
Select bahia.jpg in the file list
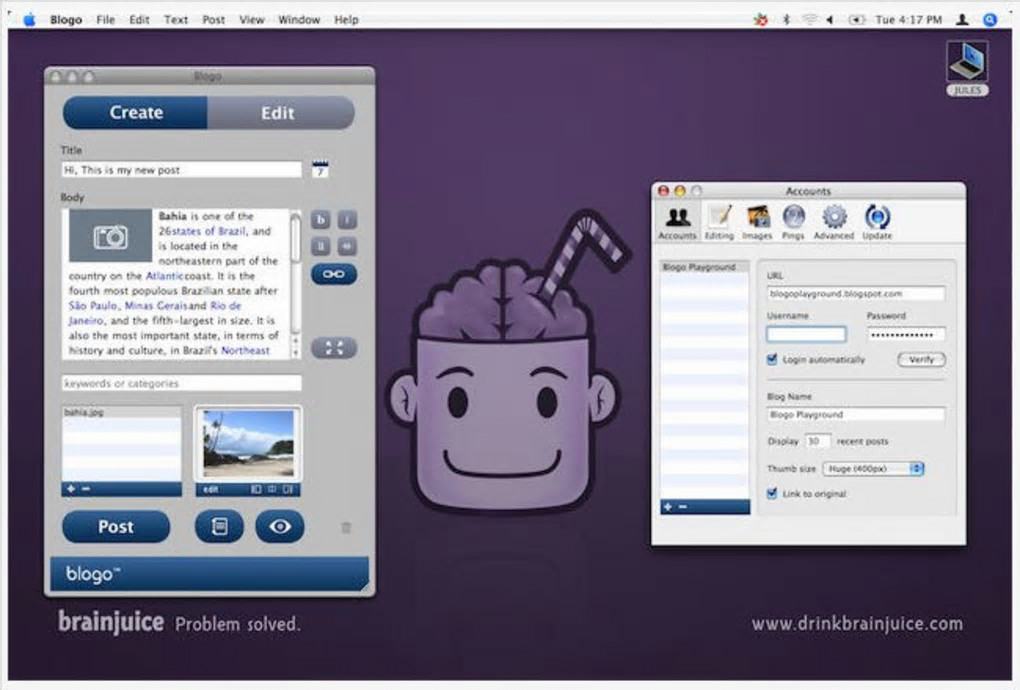pos(122,412)
